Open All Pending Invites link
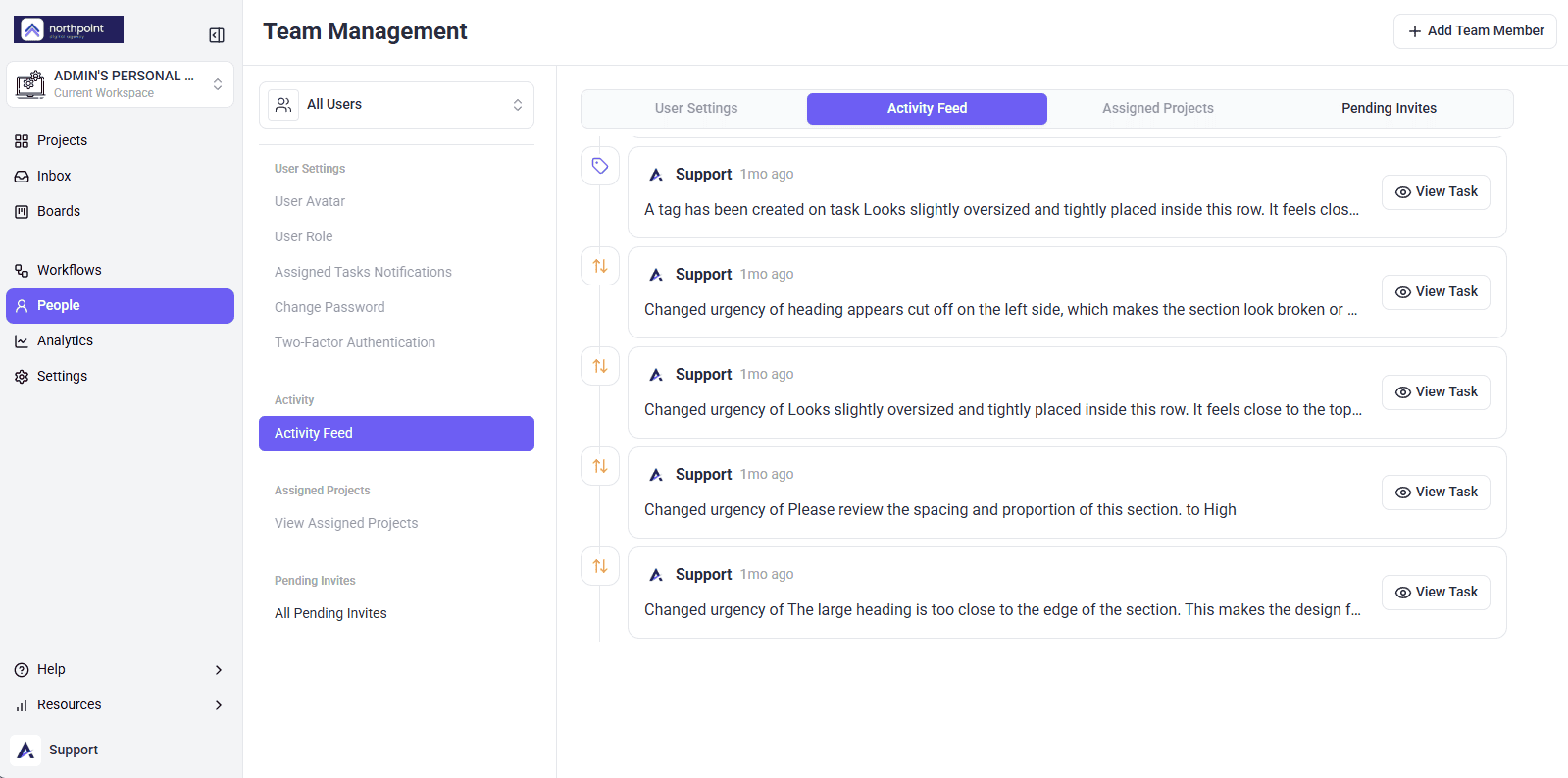The height and width of the screenshot is (778, 1568). click(330, 613)
